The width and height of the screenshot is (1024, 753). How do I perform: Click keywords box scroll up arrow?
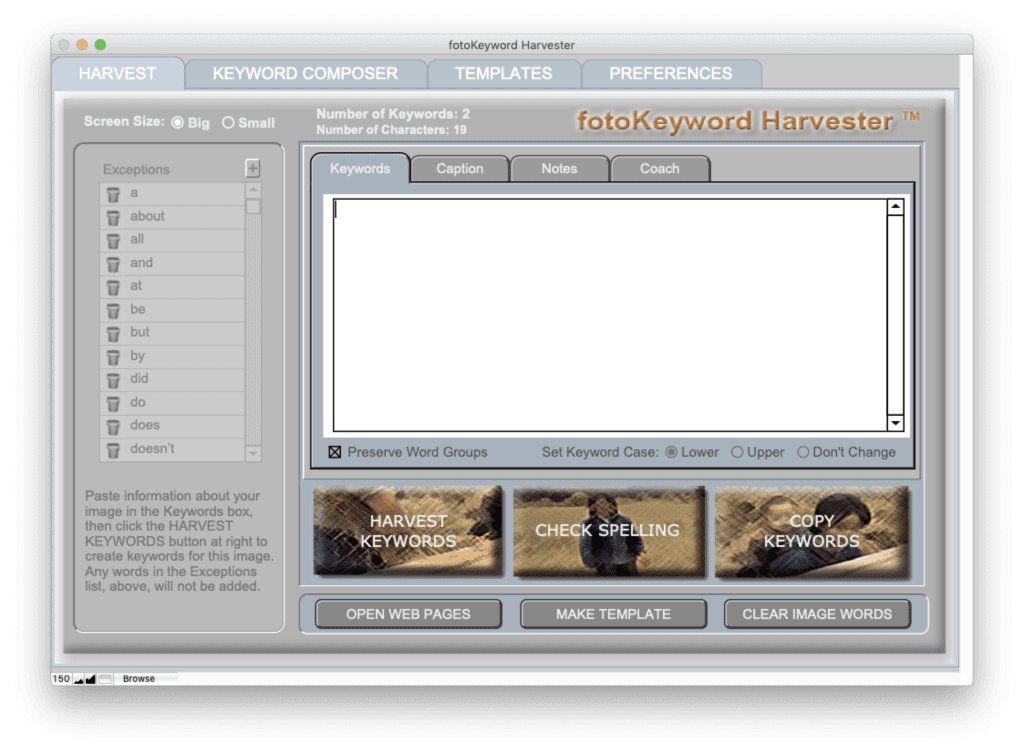point(895,207)
